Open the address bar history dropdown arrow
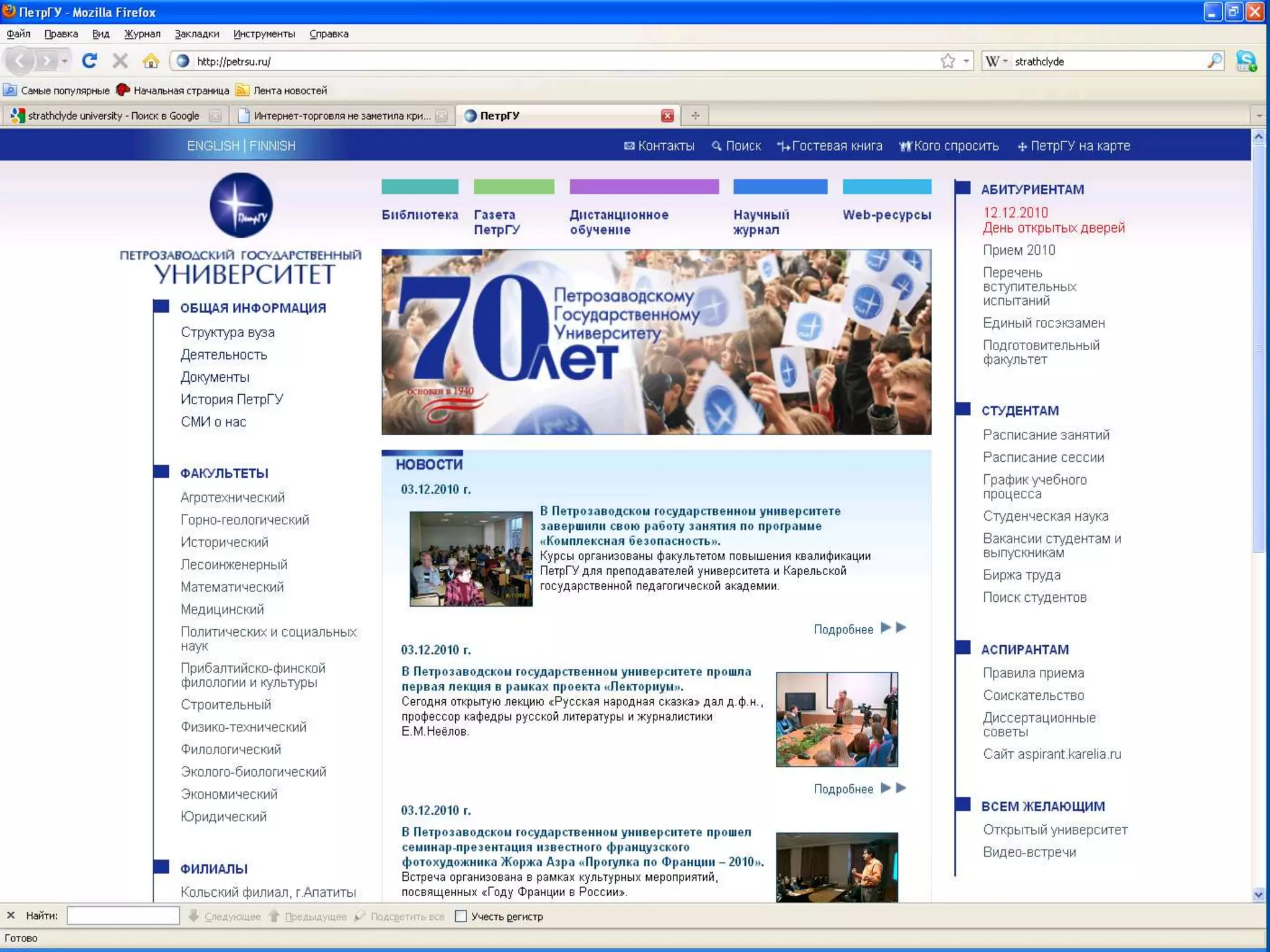The image size is (1270, 952). click(966, 61)
